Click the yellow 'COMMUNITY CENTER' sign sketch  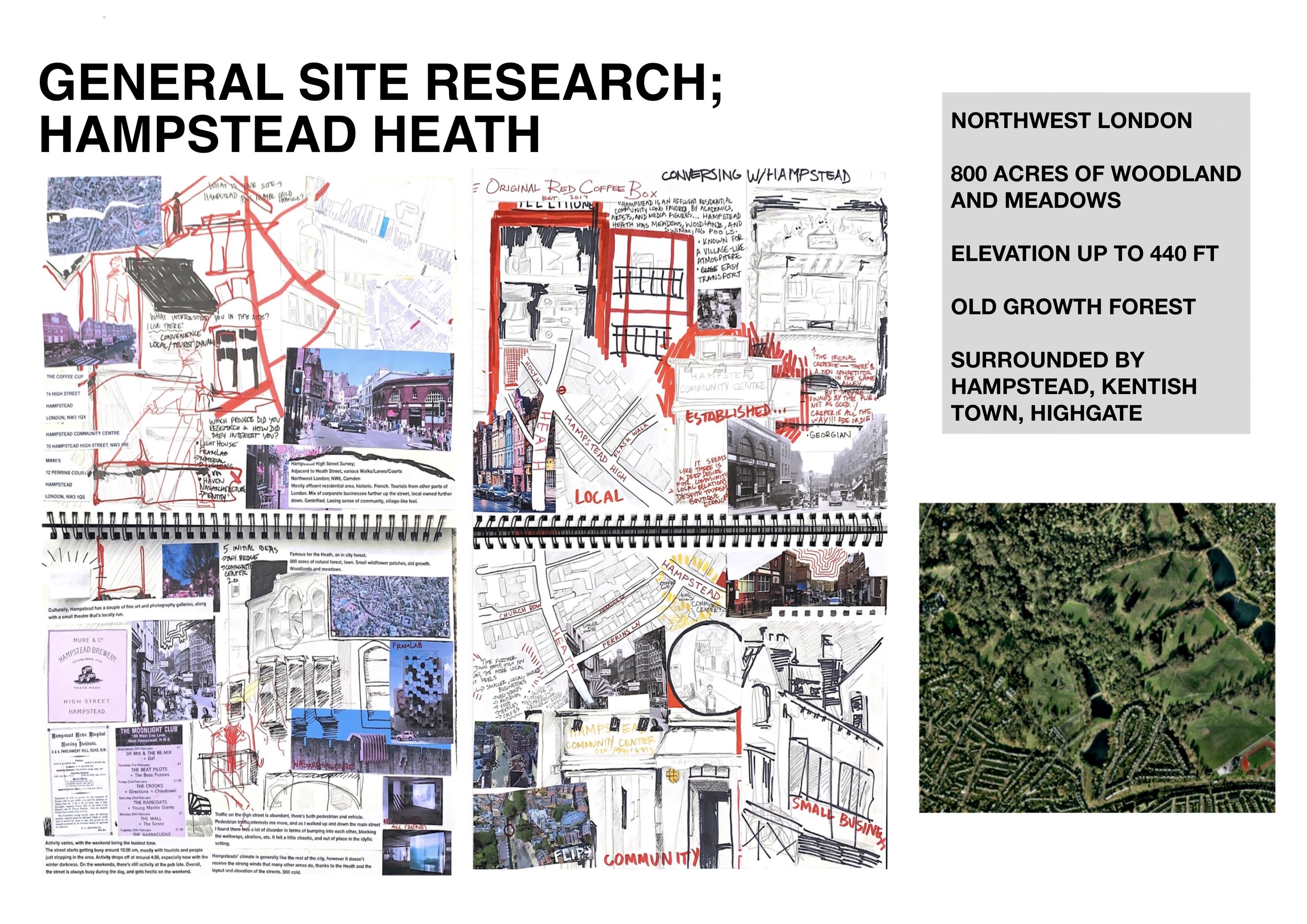pos(610,740)
